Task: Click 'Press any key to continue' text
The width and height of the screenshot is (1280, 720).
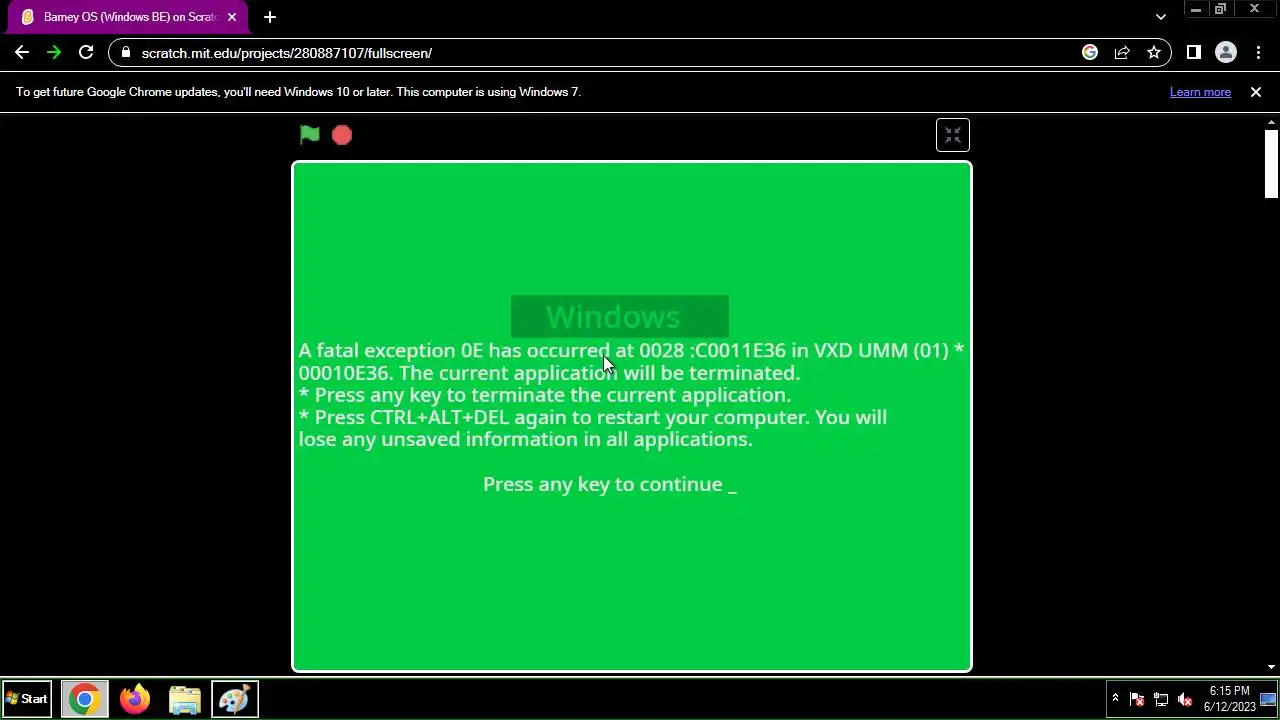Action: pos(609,484)
